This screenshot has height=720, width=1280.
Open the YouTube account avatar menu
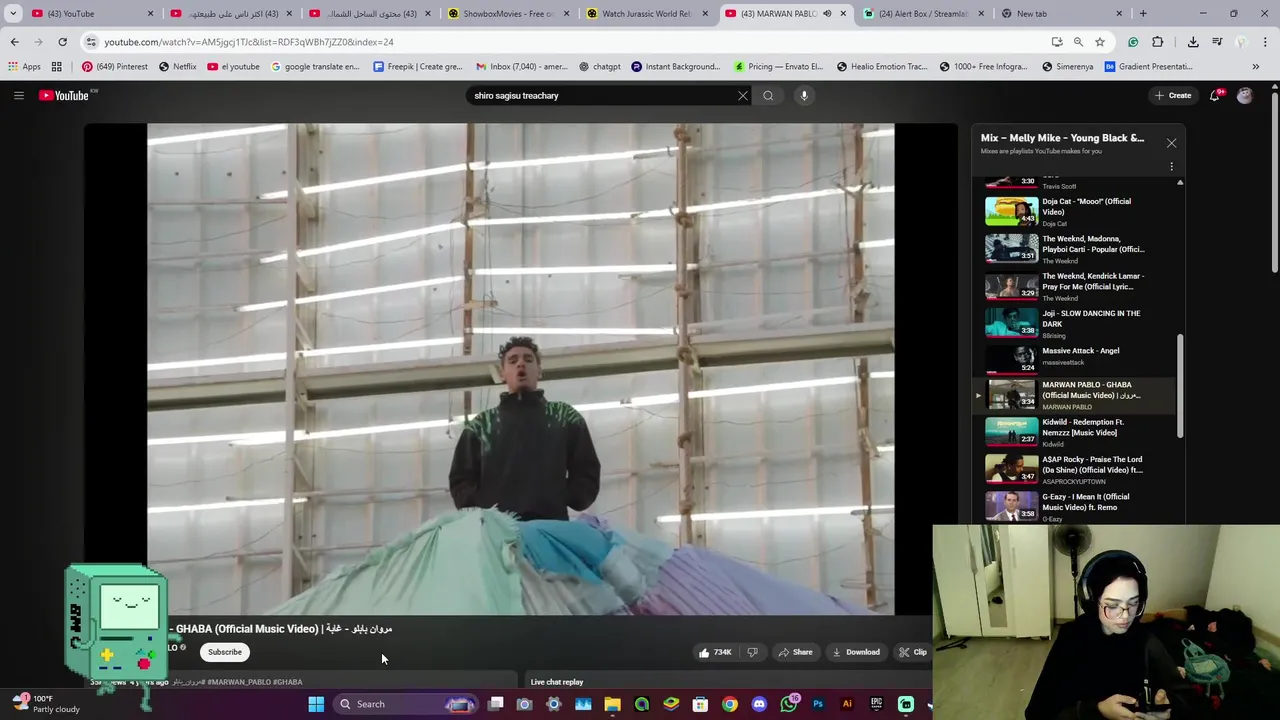[x=1244, y=96]
